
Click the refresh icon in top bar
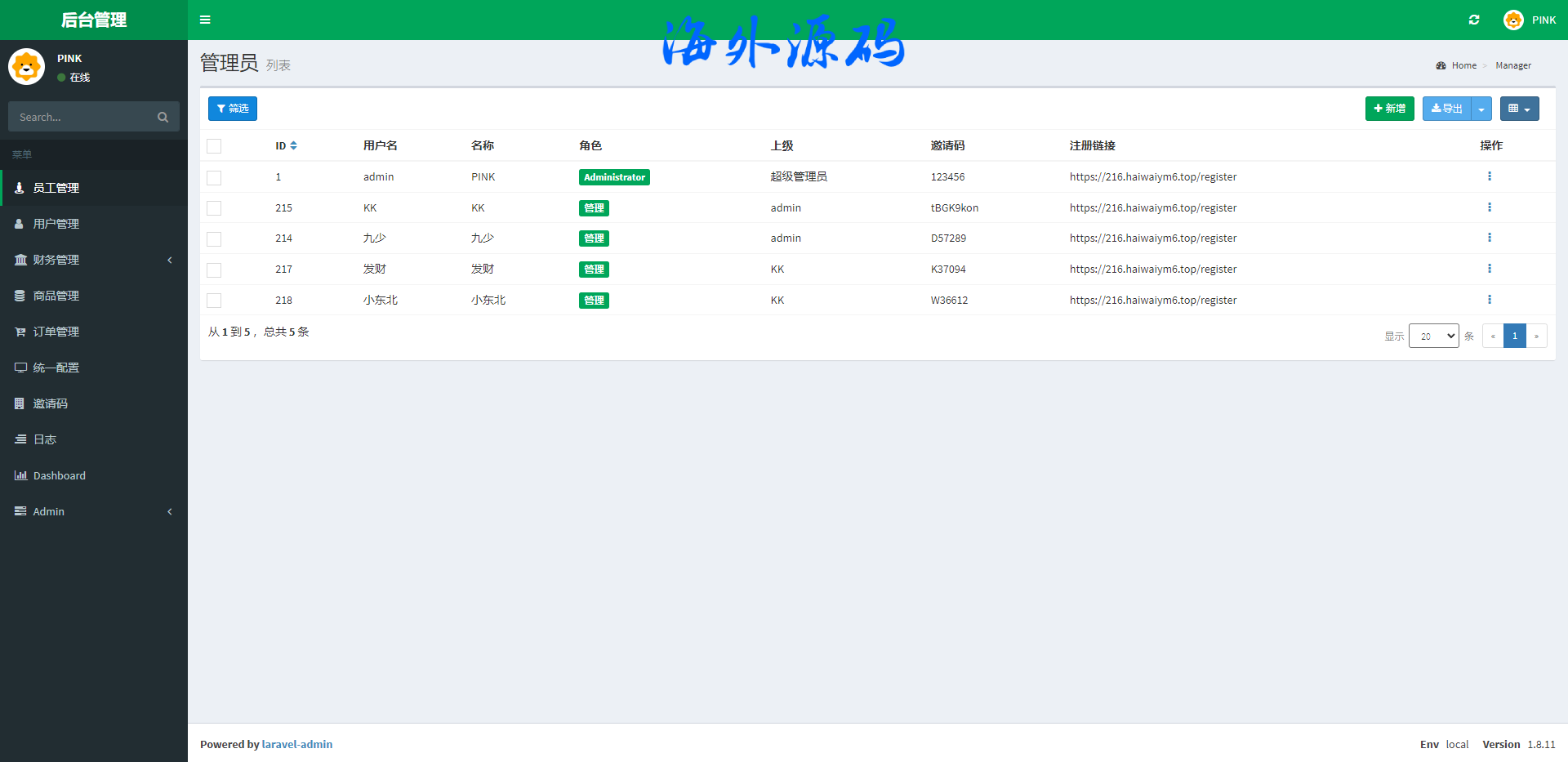(x=1474, y=20)
